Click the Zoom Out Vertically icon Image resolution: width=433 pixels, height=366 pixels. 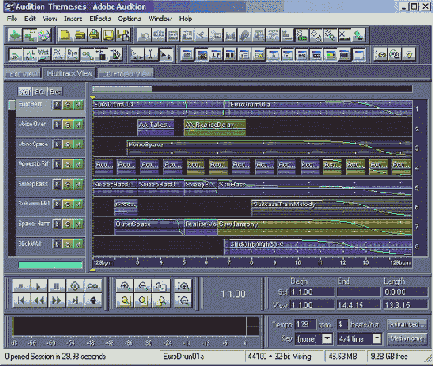(183, 301)
